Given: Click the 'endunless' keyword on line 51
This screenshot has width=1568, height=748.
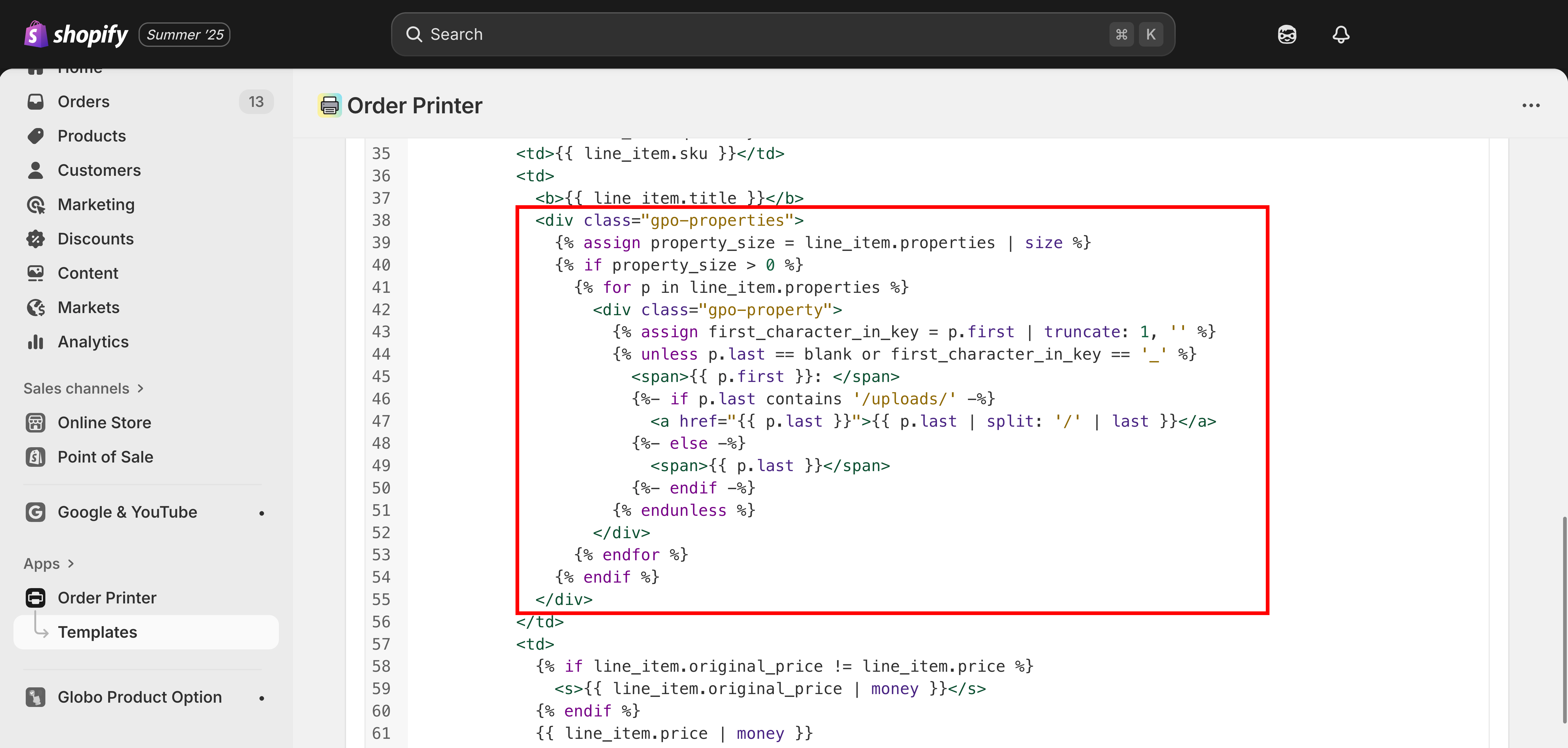Looking at the screenshot, I should coord(683,510).
